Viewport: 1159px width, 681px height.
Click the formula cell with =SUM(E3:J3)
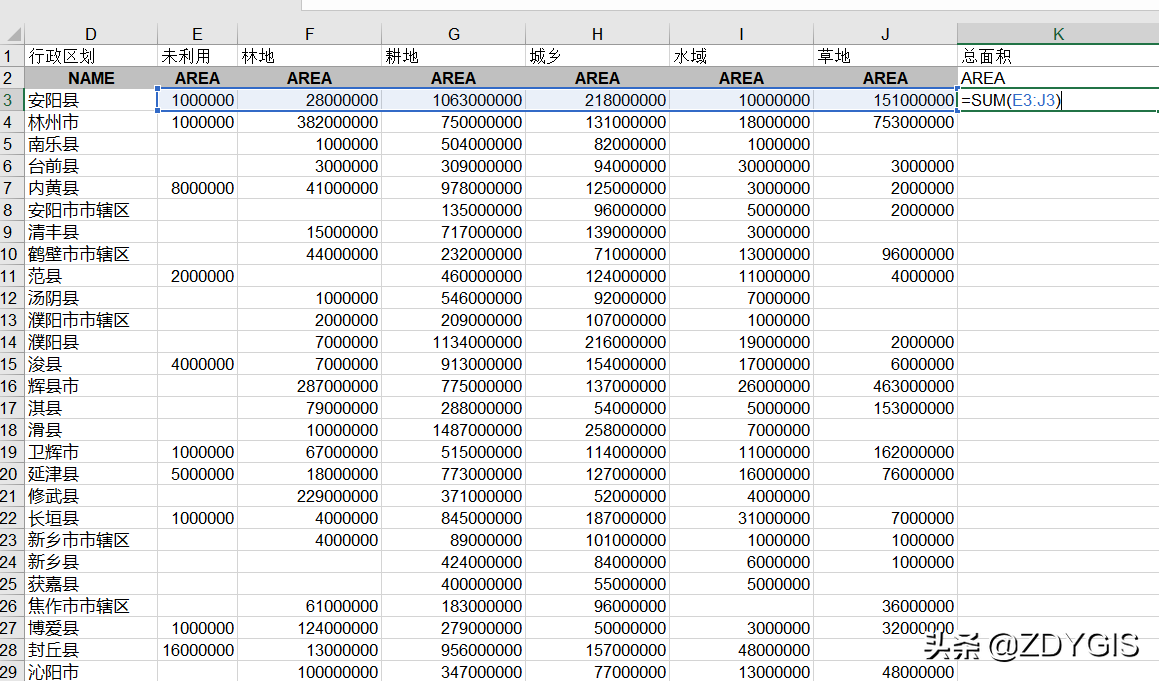[1058, 100]
